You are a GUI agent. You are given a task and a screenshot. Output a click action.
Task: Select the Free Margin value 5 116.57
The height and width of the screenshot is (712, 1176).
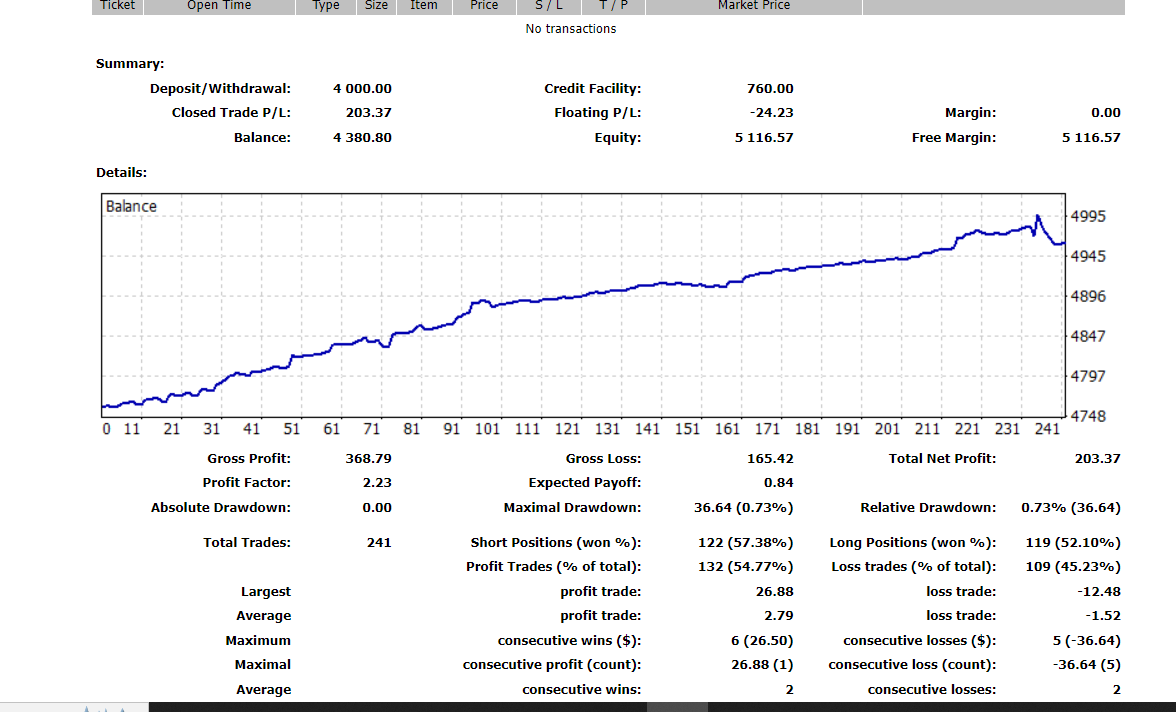click(1091, 137)
